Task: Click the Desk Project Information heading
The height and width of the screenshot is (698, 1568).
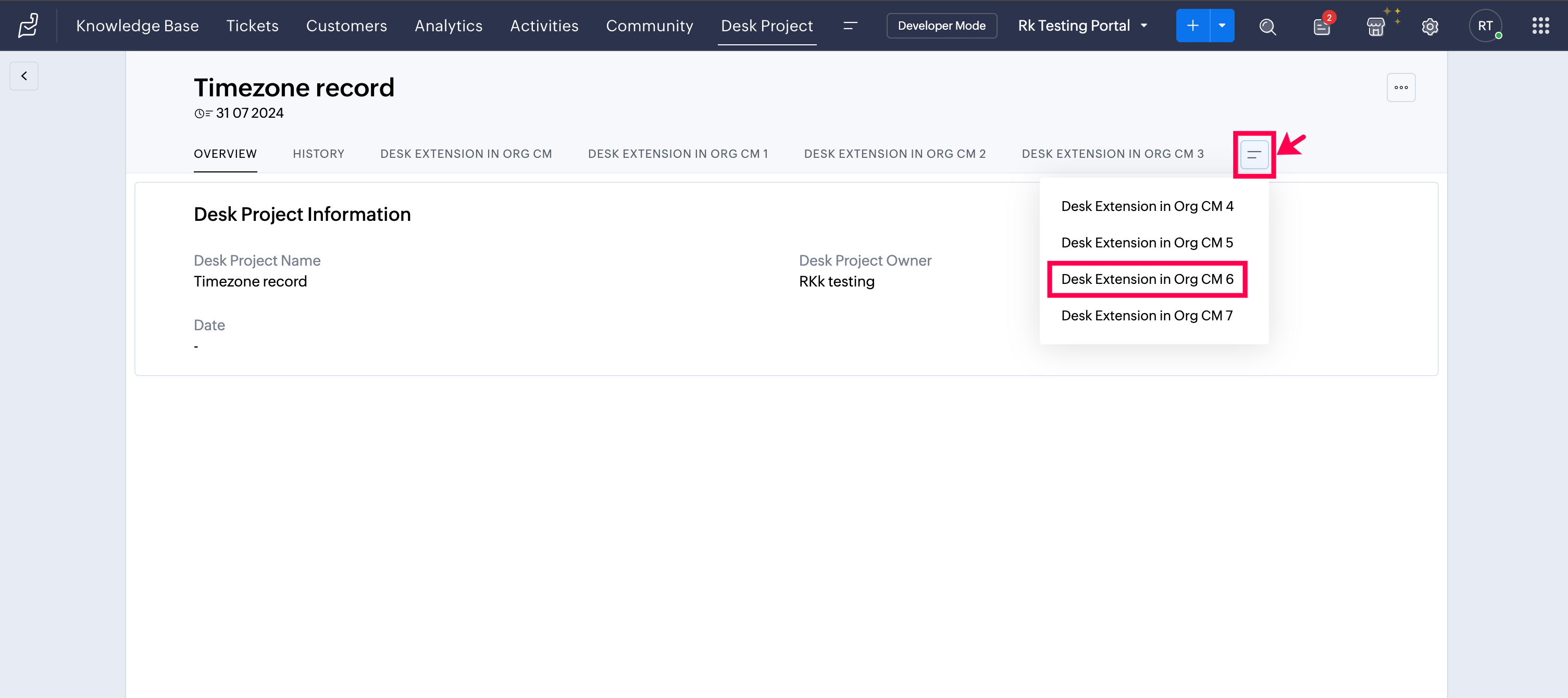Action: point(302,214)
